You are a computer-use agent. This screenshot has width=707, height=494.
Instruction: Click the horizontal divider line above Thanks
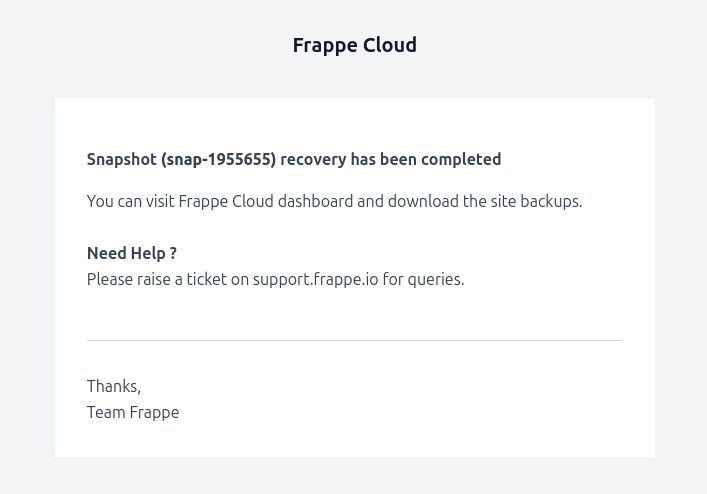(355, 340)
